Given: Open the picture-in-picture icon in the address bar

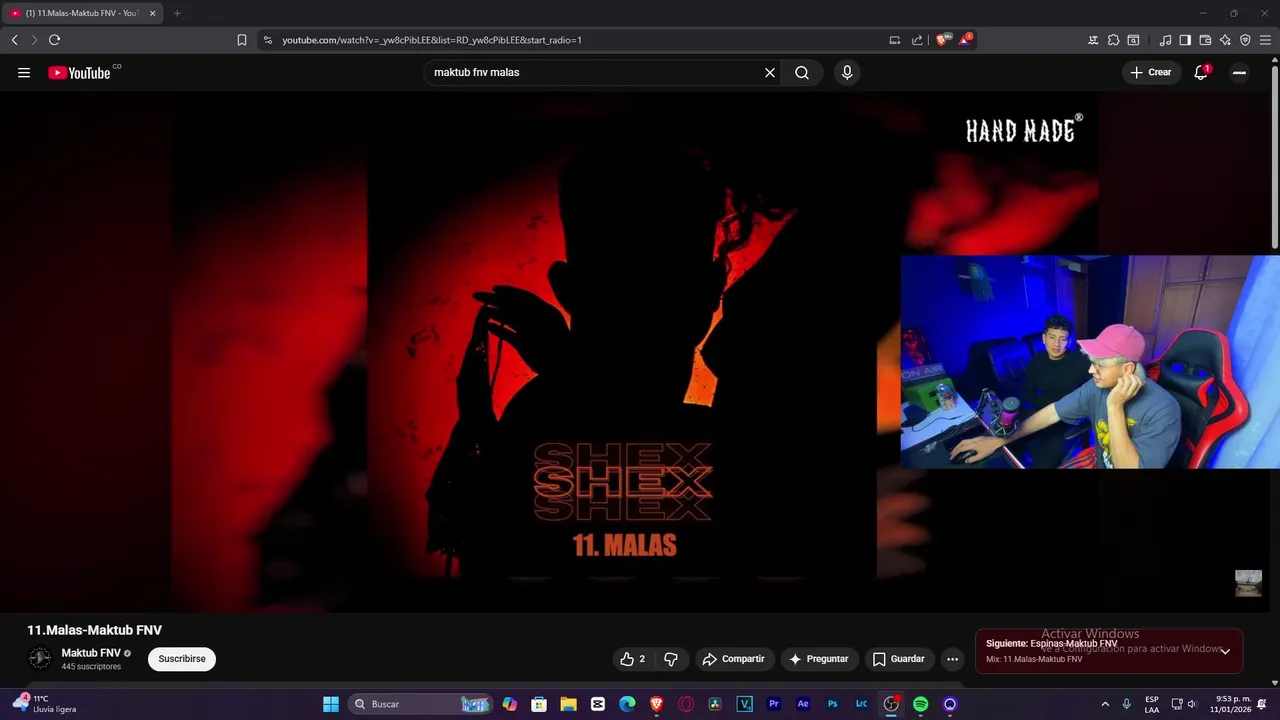Looking at the screenshot, I should [895, 40].
